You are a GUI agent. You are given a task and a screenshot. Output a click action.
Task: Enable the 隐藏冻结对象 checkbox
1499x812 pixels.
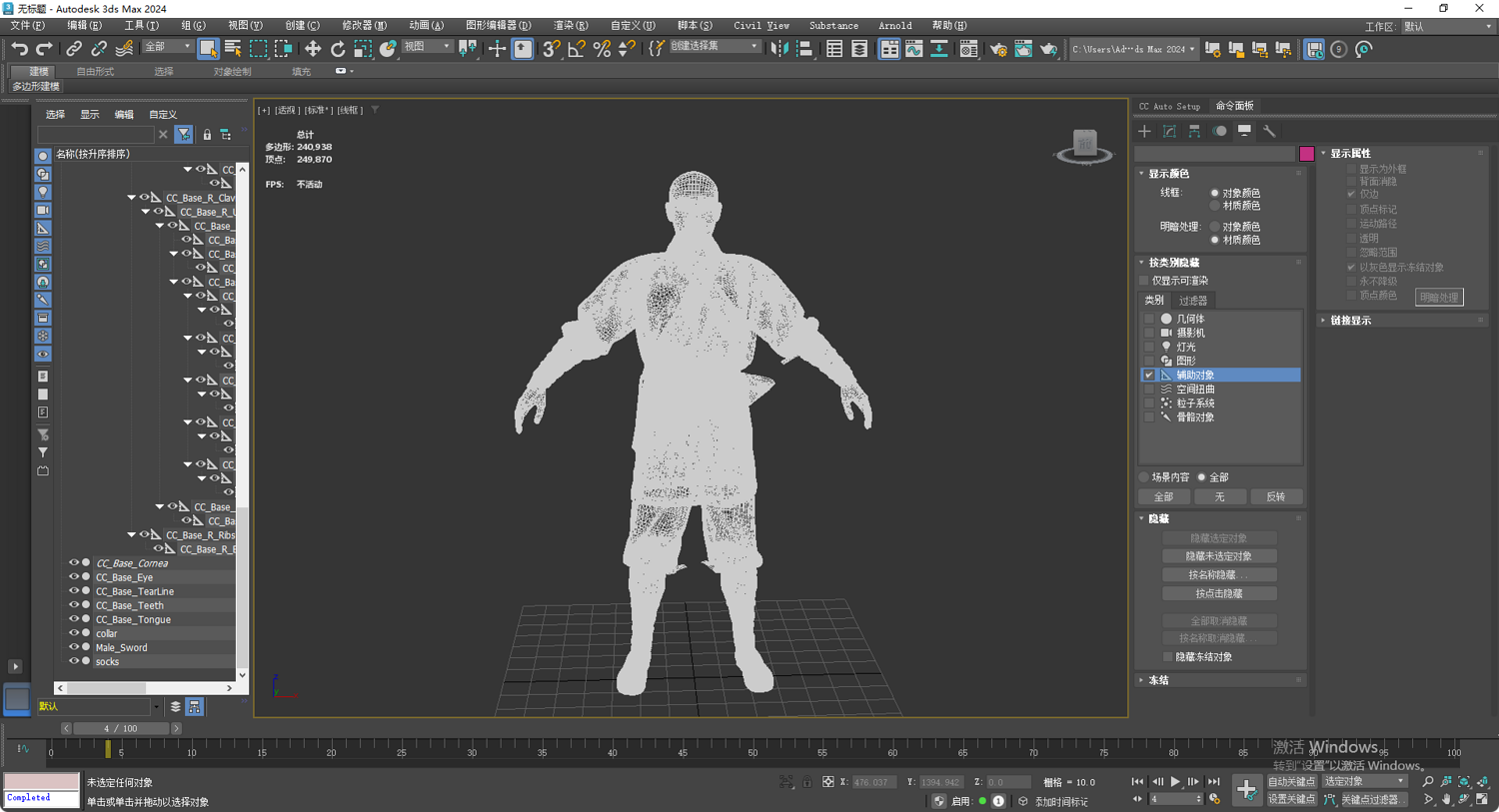[x=1168, y=657]
